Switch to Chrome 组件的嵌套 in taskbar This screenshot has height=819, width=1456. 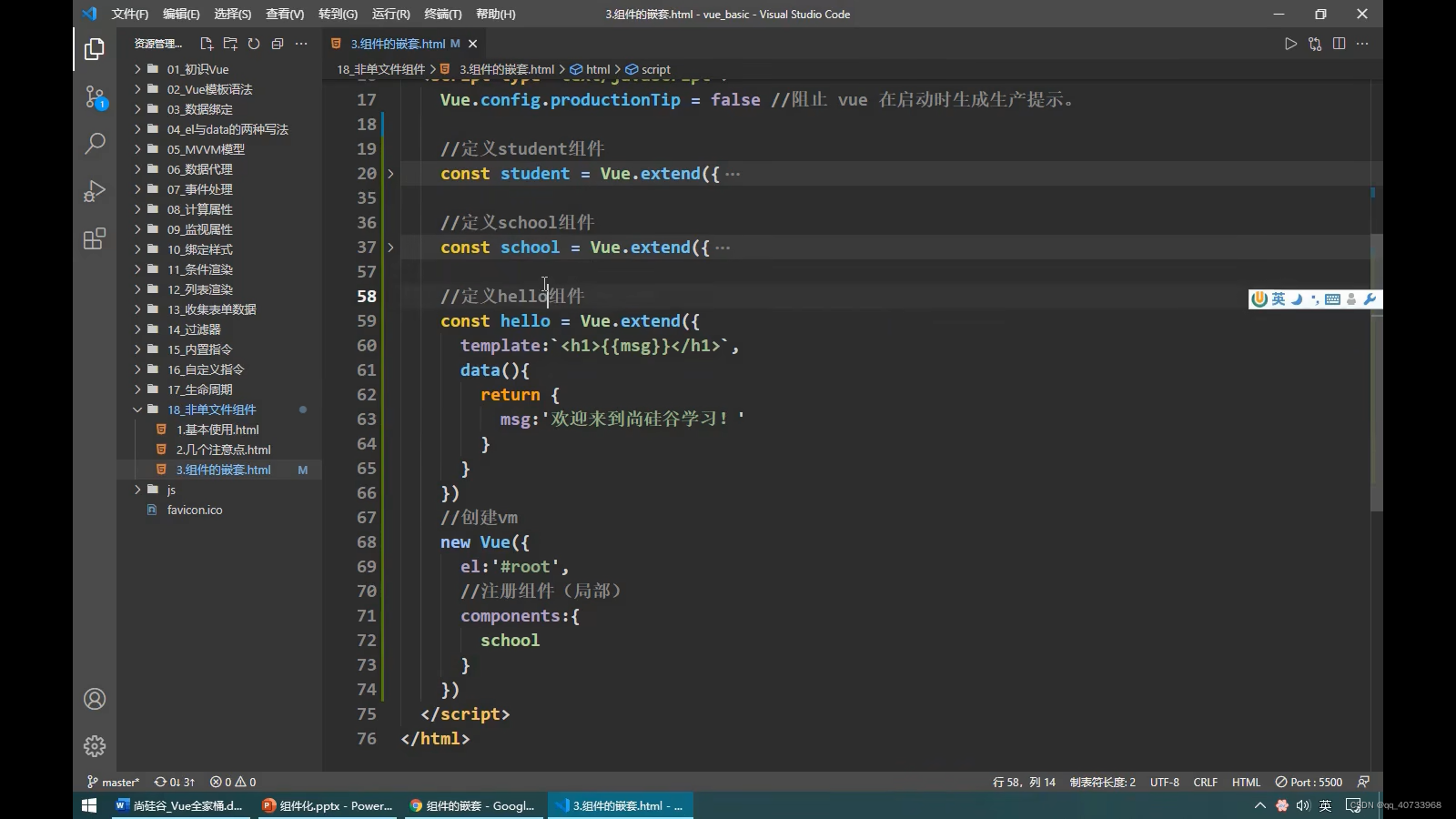474,805
